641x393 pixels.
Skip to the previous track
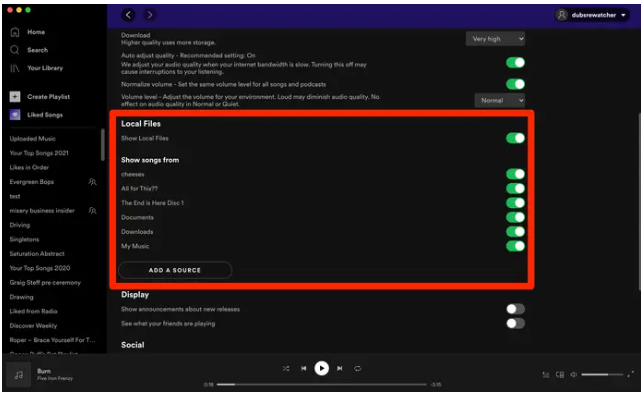[x=304, y=368]
